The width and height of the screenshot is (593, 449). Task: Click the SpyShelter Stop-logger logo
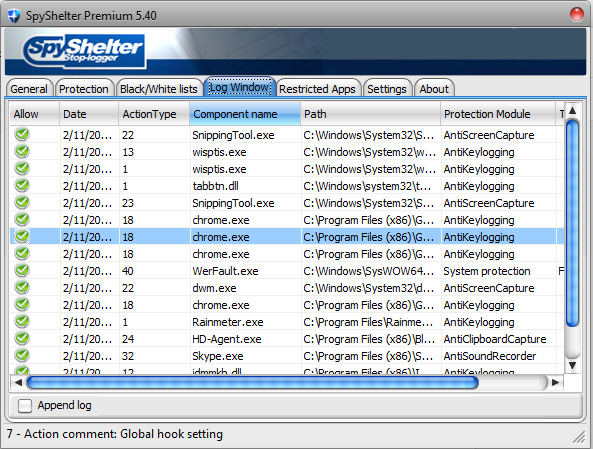(x=84, y=51)
